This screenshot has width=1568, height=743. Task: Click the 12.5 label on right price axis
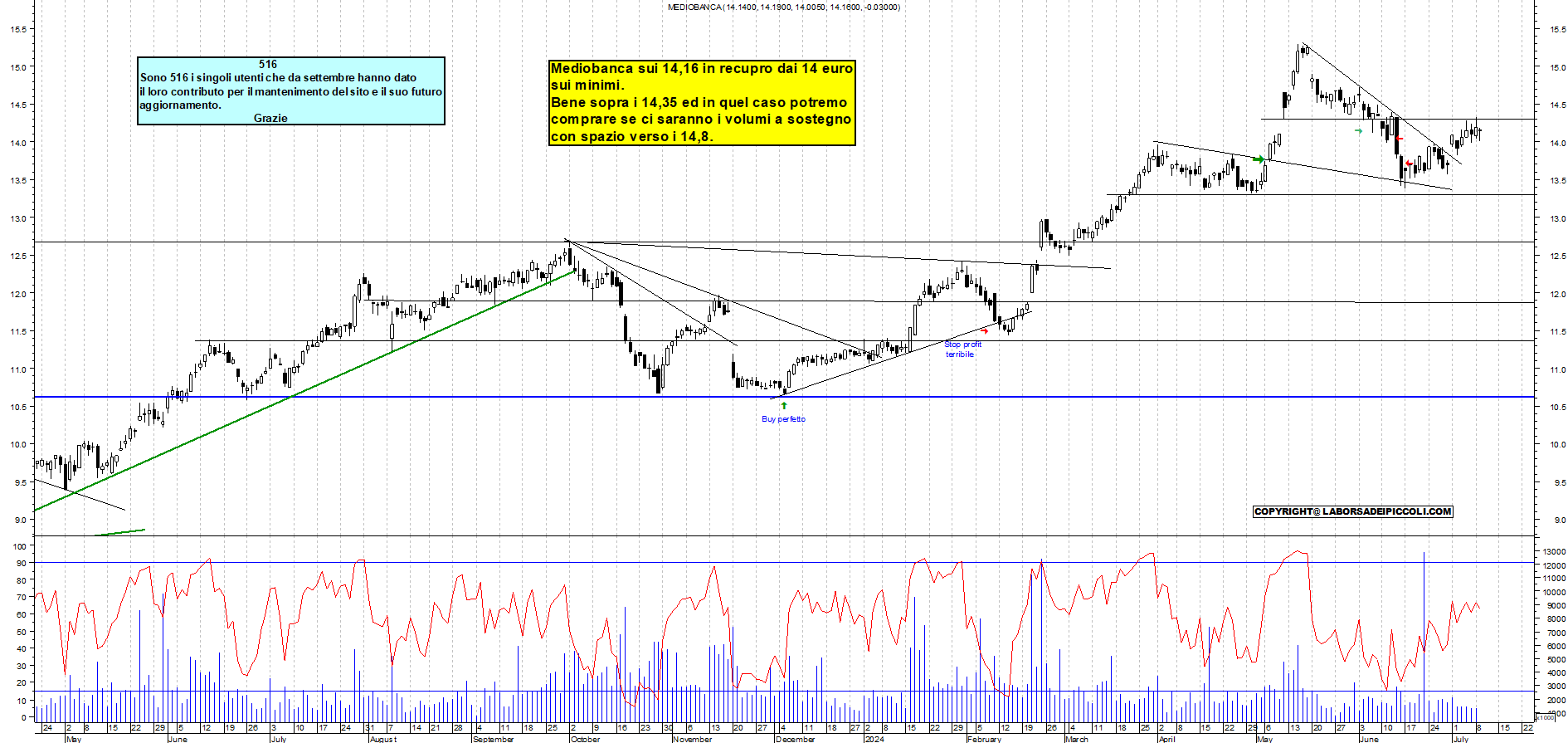click(x=1557, y=257)
